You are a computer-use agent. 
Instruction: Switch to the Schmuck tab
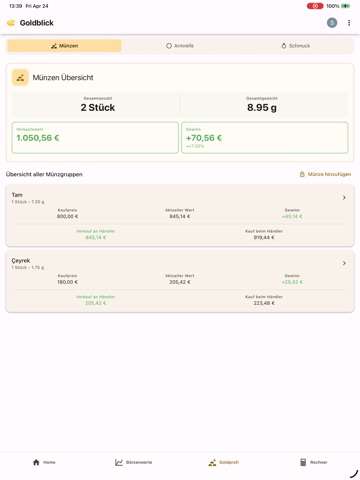296,46
